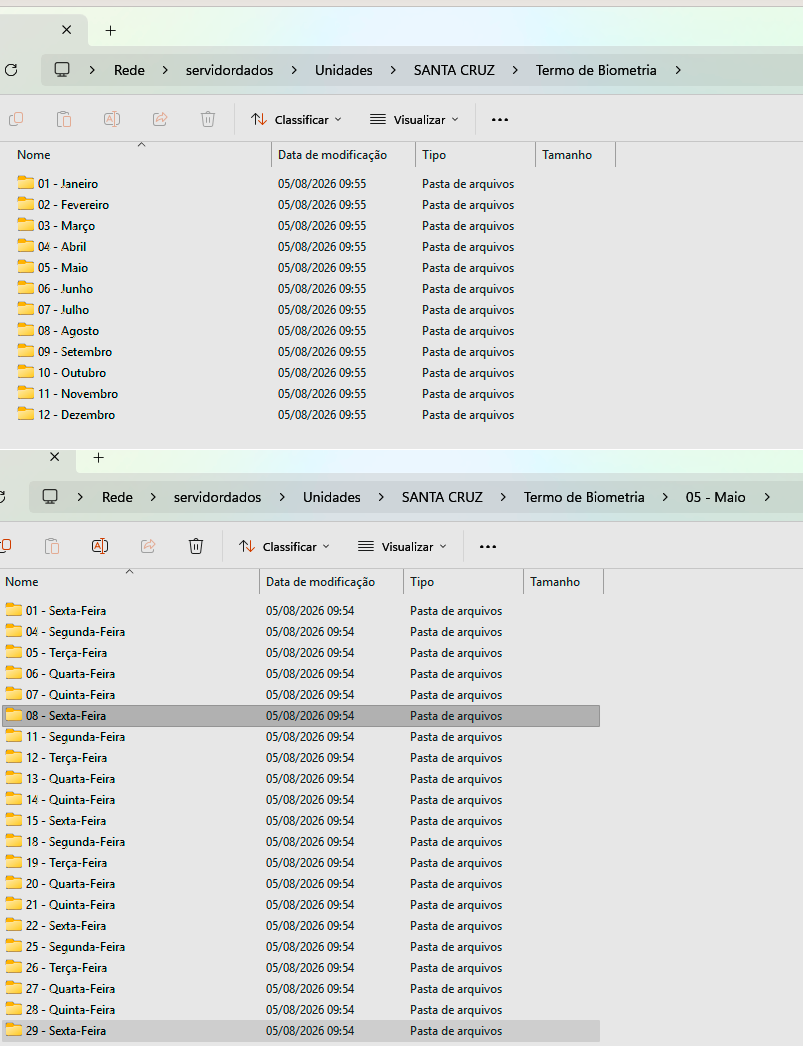
Task: Sort by Nome column header in lower window
Action: (21, 582)
